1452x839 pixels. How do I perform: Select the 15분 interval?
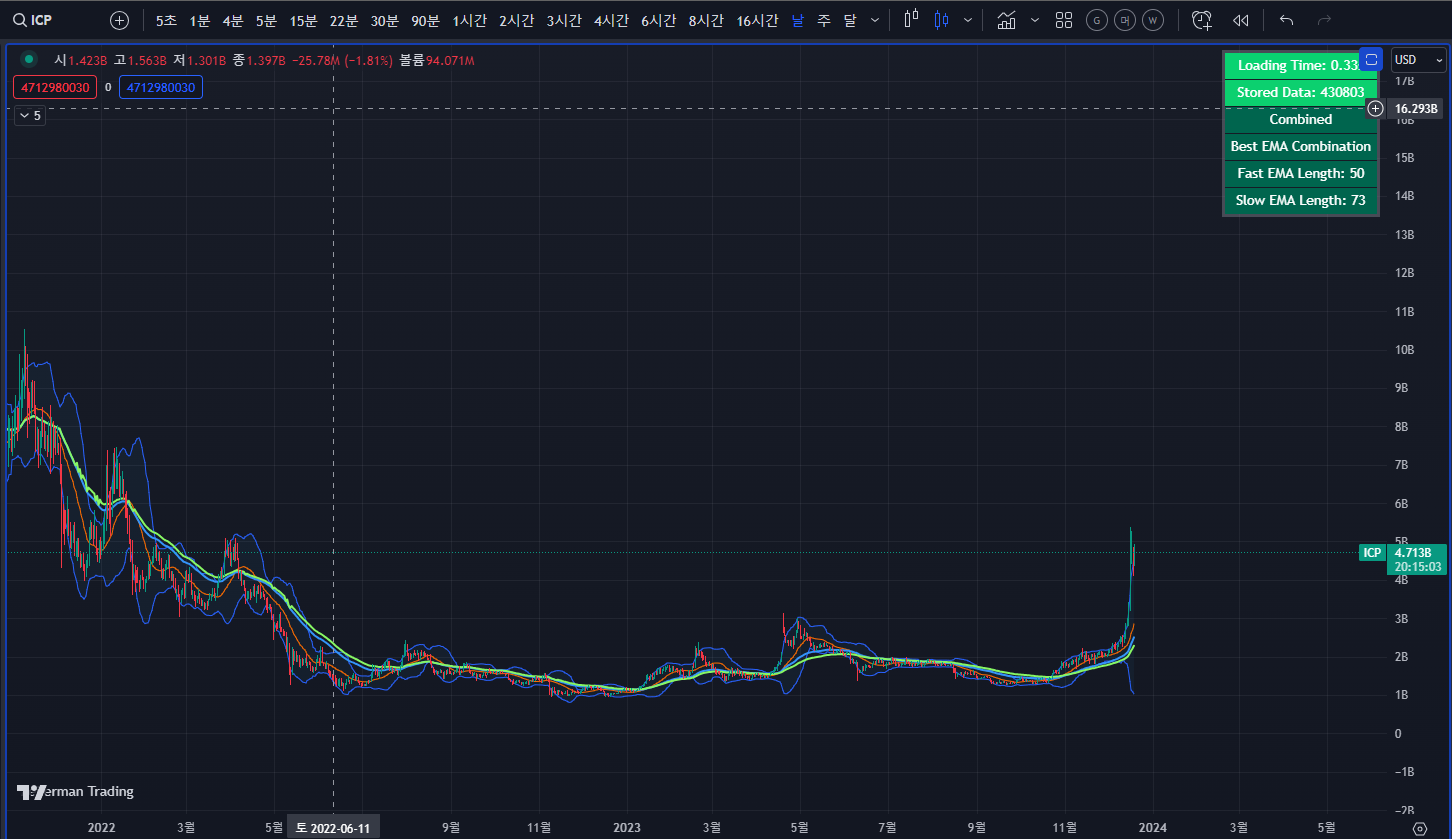coord(304,20)
